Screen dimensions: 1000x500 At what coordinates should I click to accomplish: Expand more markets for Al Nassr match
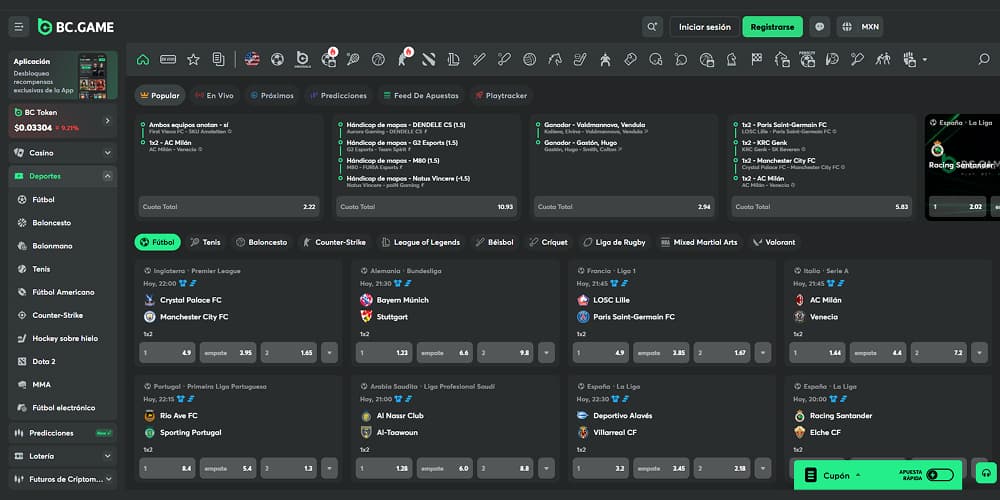[x=546, y=468]
